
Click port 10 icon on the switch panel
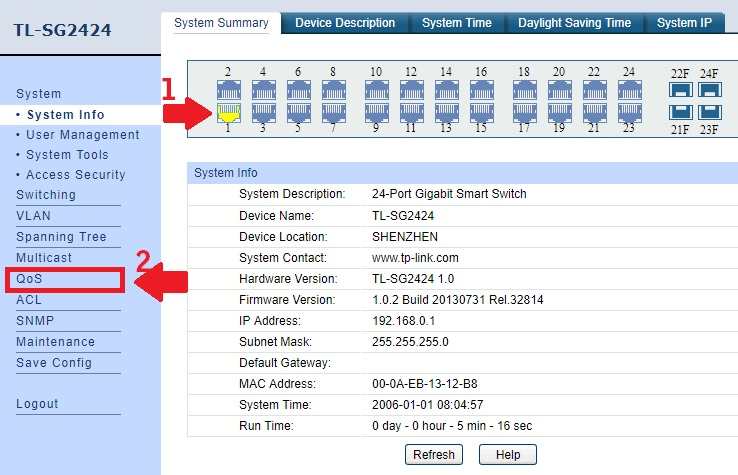(377, 90)
